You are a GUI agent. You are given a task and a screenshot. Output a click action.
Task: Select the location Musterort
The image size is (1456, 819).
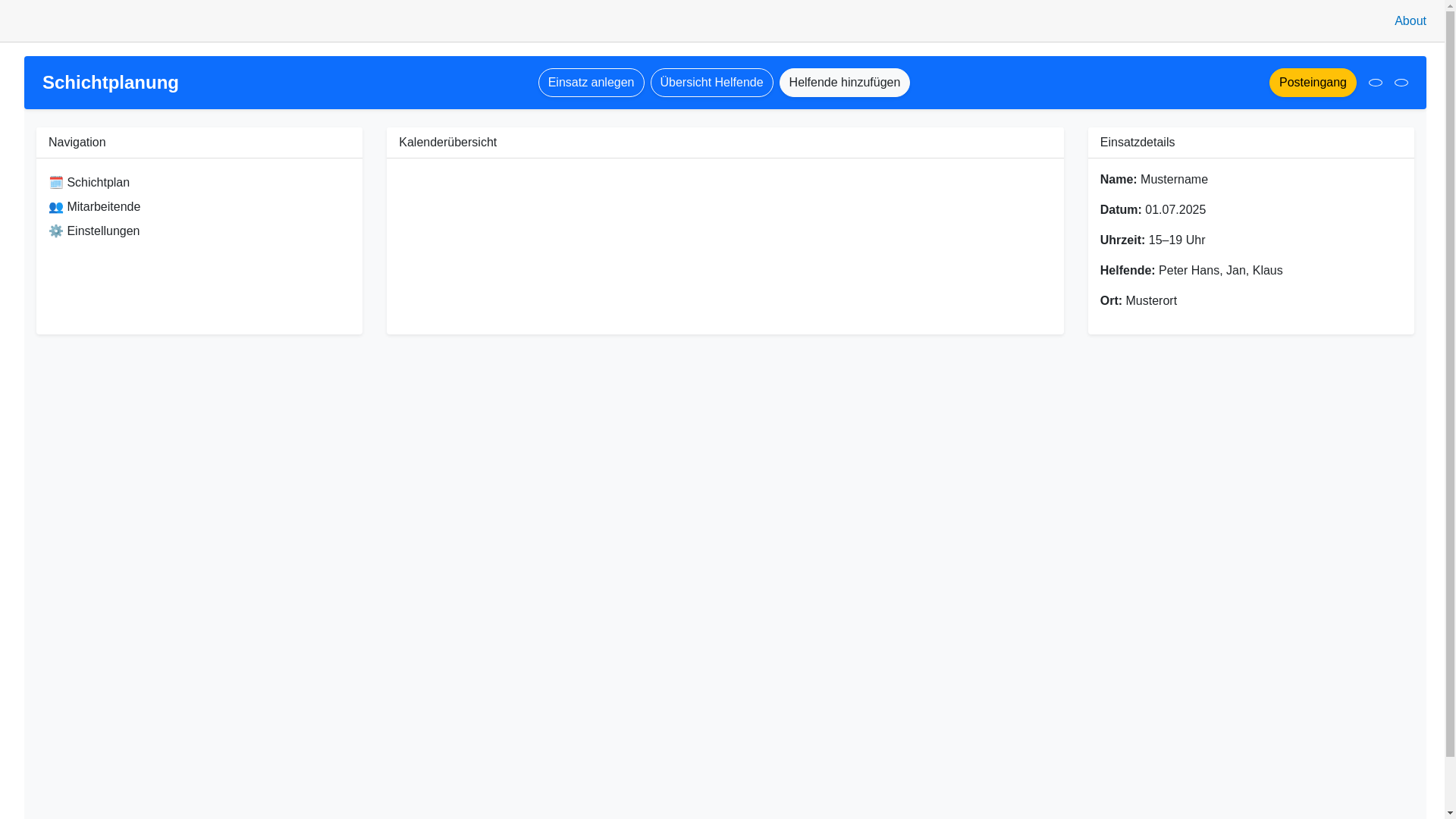(1151, 301)
